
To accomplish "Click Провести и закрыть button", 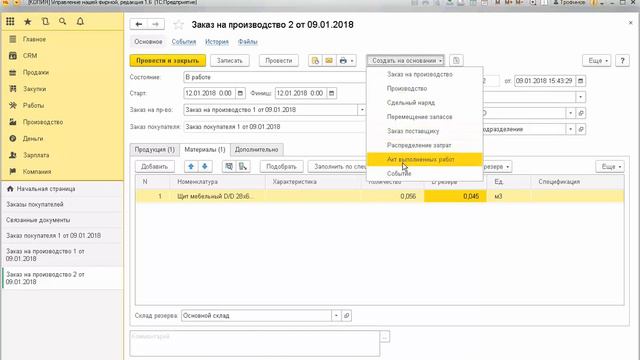I will (x=168, y=60).
